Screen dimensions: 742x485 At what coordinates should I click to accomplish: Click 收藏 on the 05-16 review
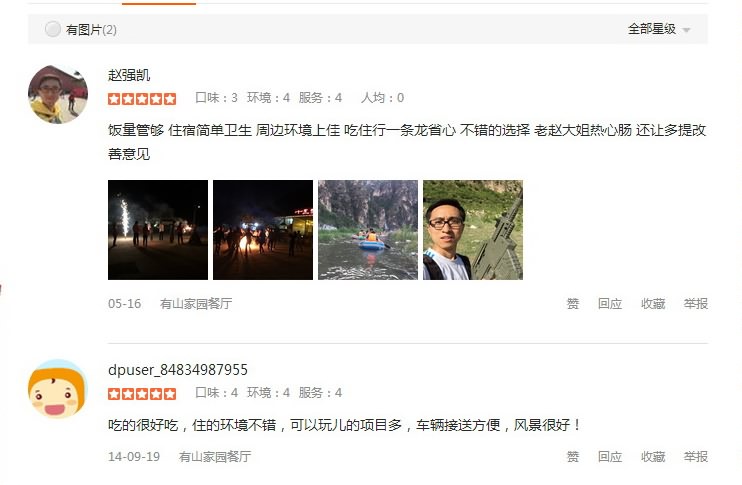(653, 304)
